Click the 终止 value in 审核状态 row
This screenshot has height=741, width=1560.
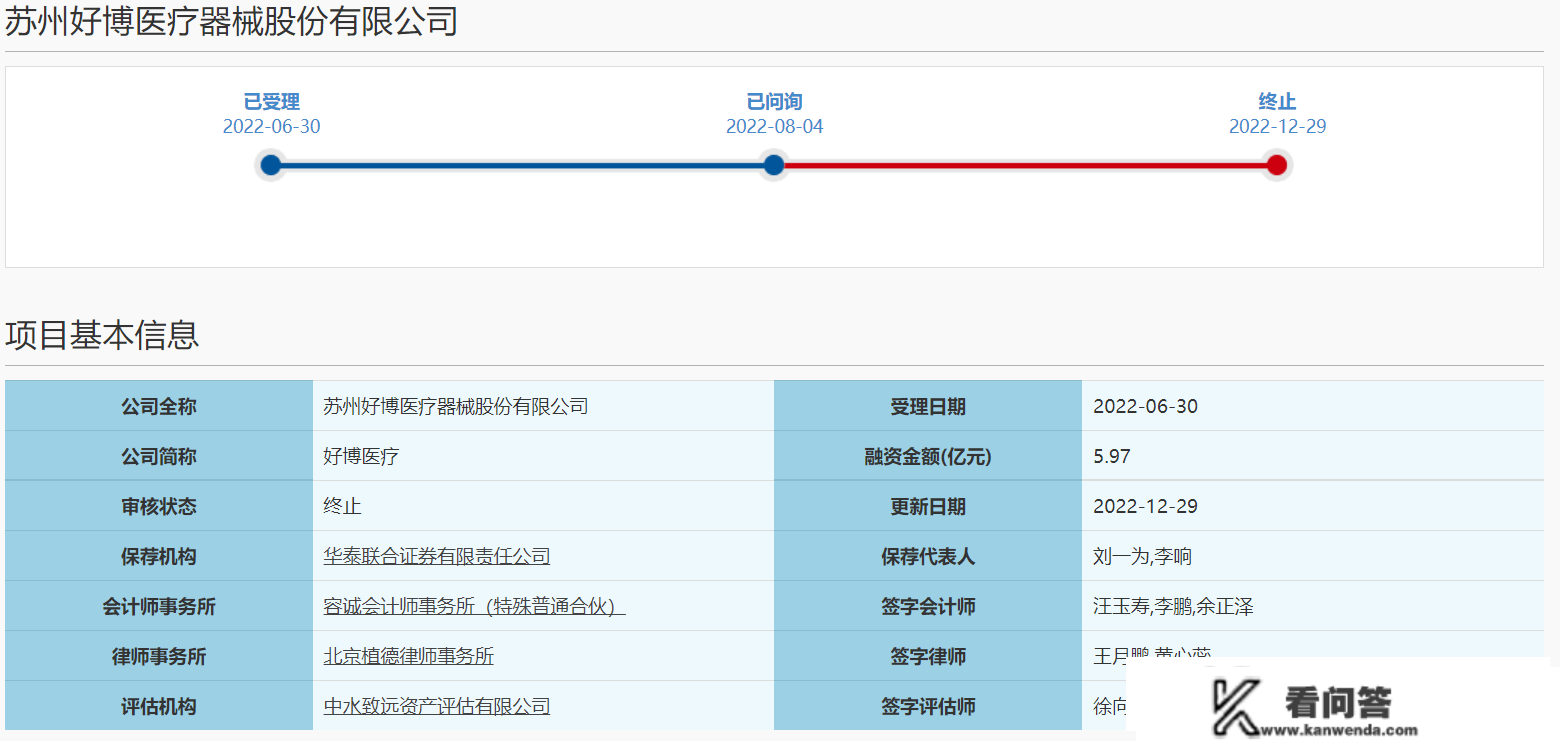tap(342, 506)
